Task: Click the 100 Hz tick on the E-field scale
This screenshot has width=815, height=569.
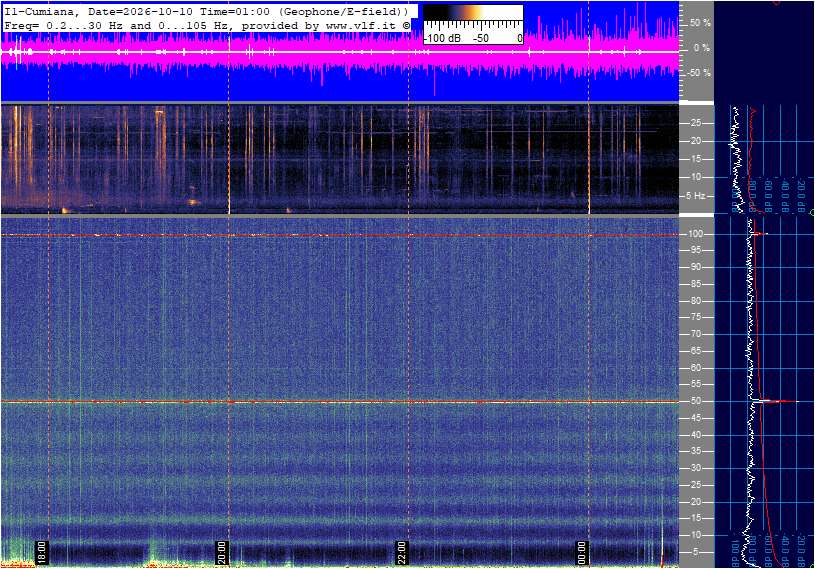Action: point(695,234)
